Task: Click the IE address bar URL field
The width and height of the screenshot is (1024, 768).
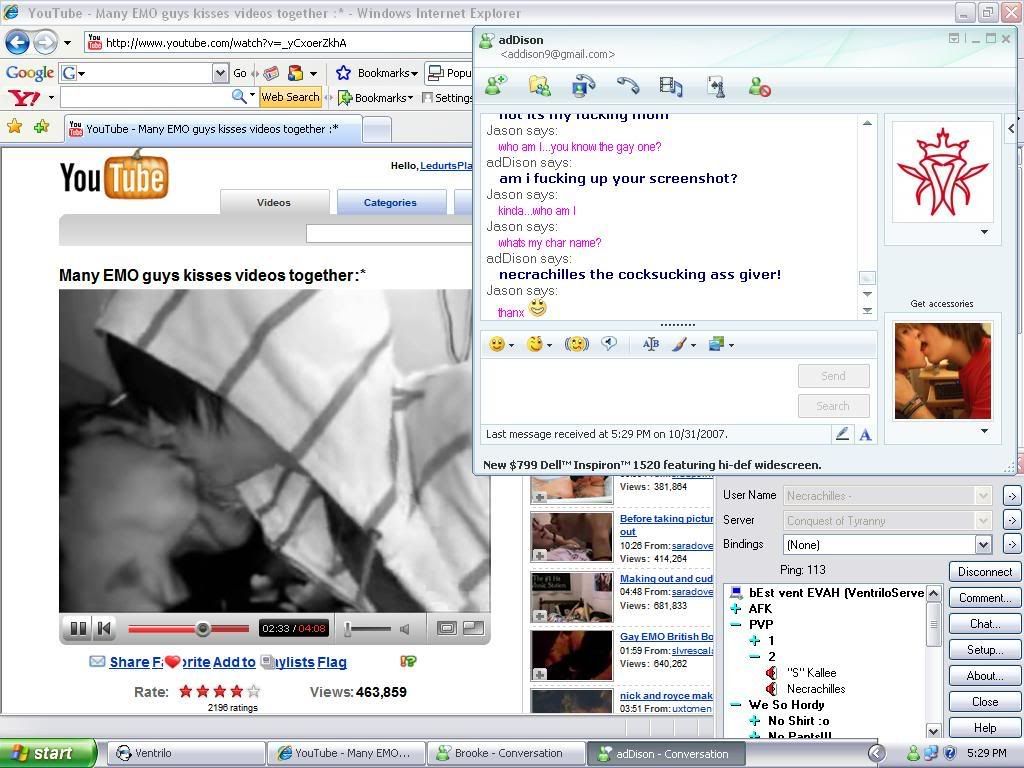Action: 280,43
